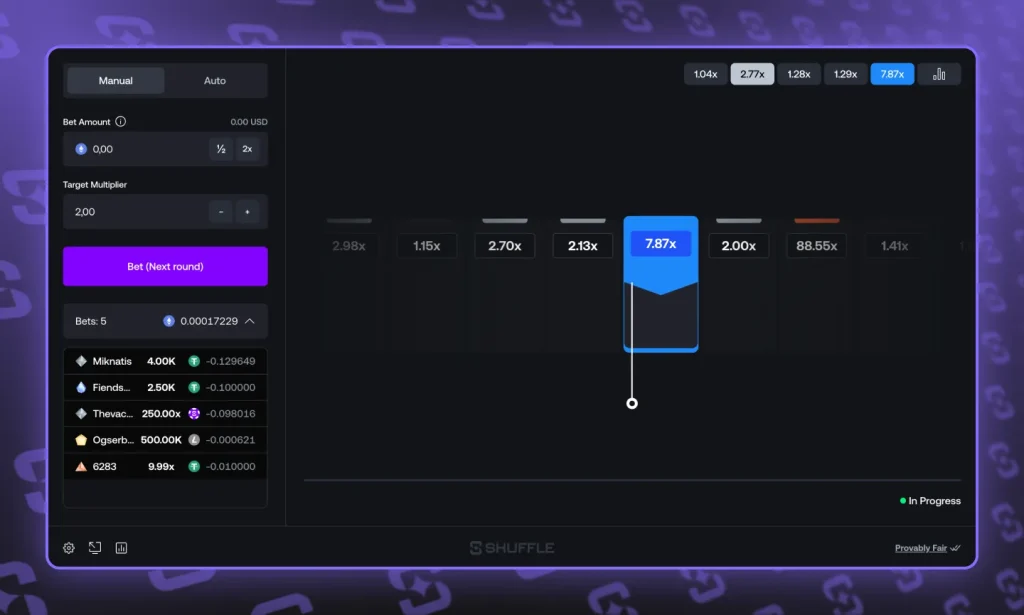This screenshot has height=615, width=1024.
Task: Click the Bet (Next round) button
Action: click(165, 266)
